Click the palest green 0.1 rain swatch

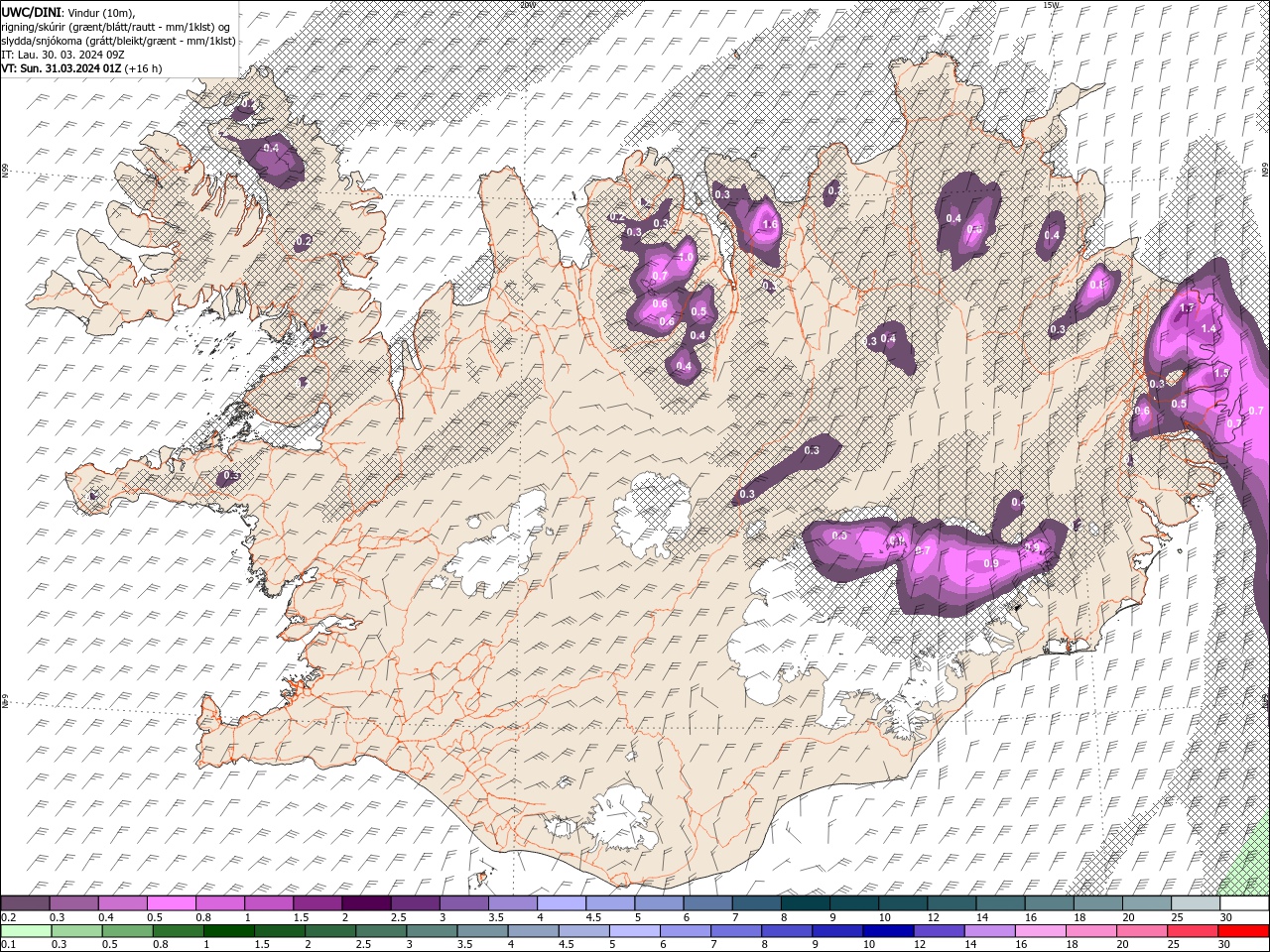coord(26,931)
